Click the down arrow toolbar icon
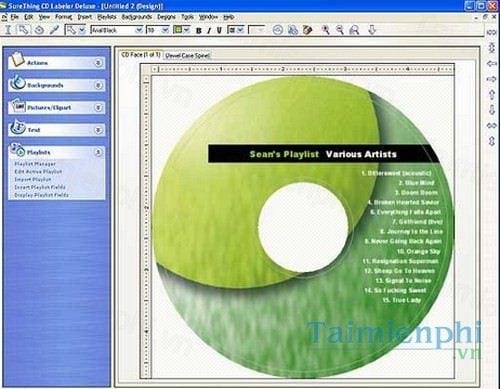Screen dimensions: 500x389 [372, 30]
